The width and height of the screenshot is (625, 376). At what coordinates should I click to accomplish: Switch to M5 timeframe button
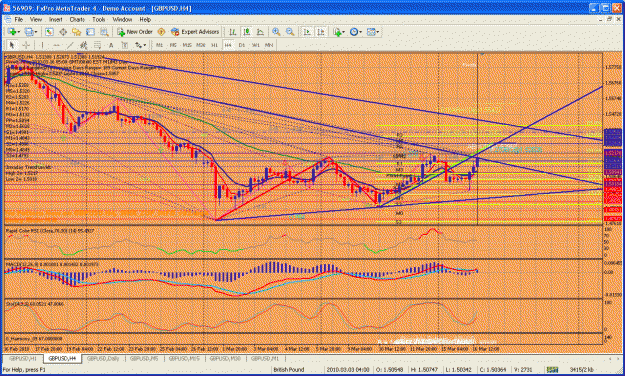click(x=173, y=45)
